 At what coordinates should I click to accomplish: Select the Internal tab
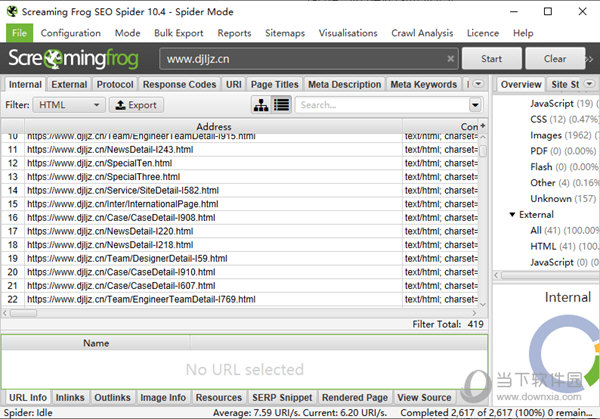(x=25, y=84)
